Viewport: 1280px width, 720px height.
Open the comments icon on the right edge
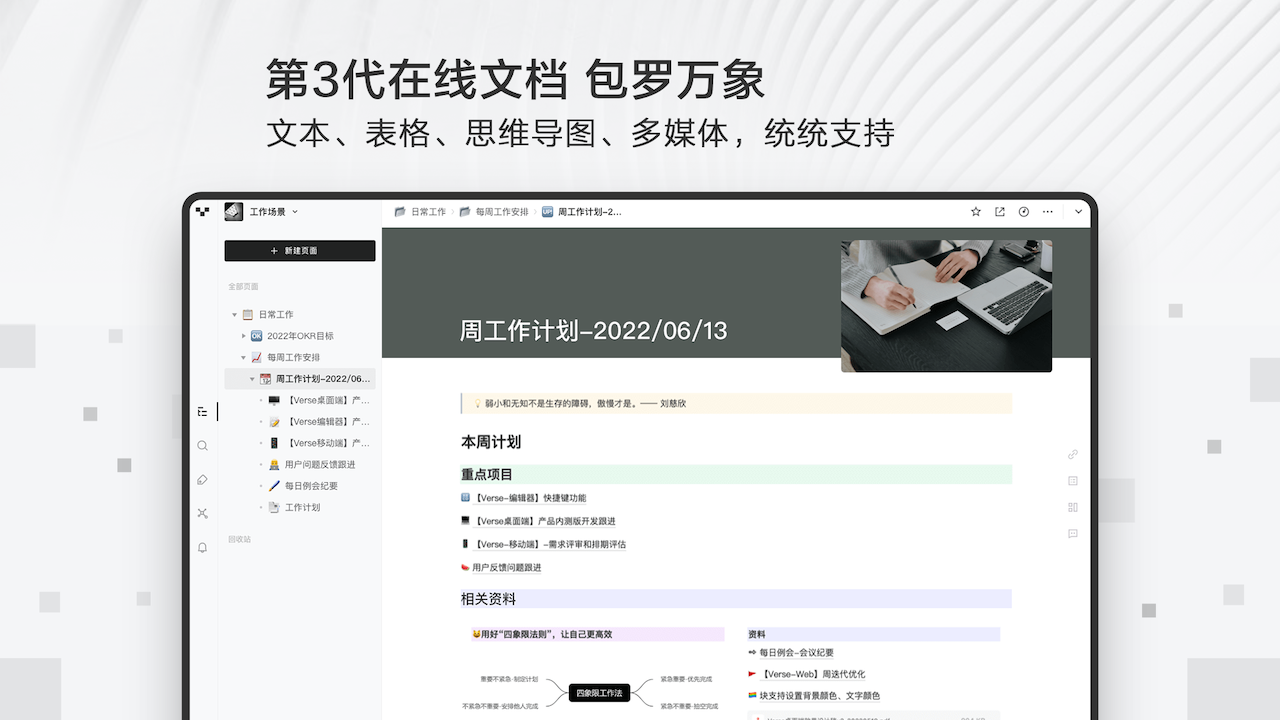pyautogui.click(x=1072, y=533)
